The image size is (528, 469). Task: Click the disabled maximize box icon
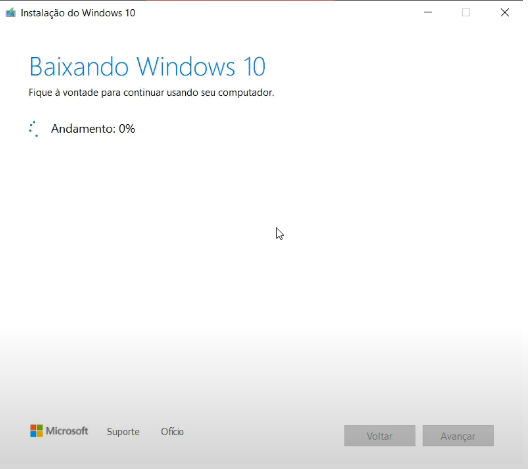click(466, 13)
